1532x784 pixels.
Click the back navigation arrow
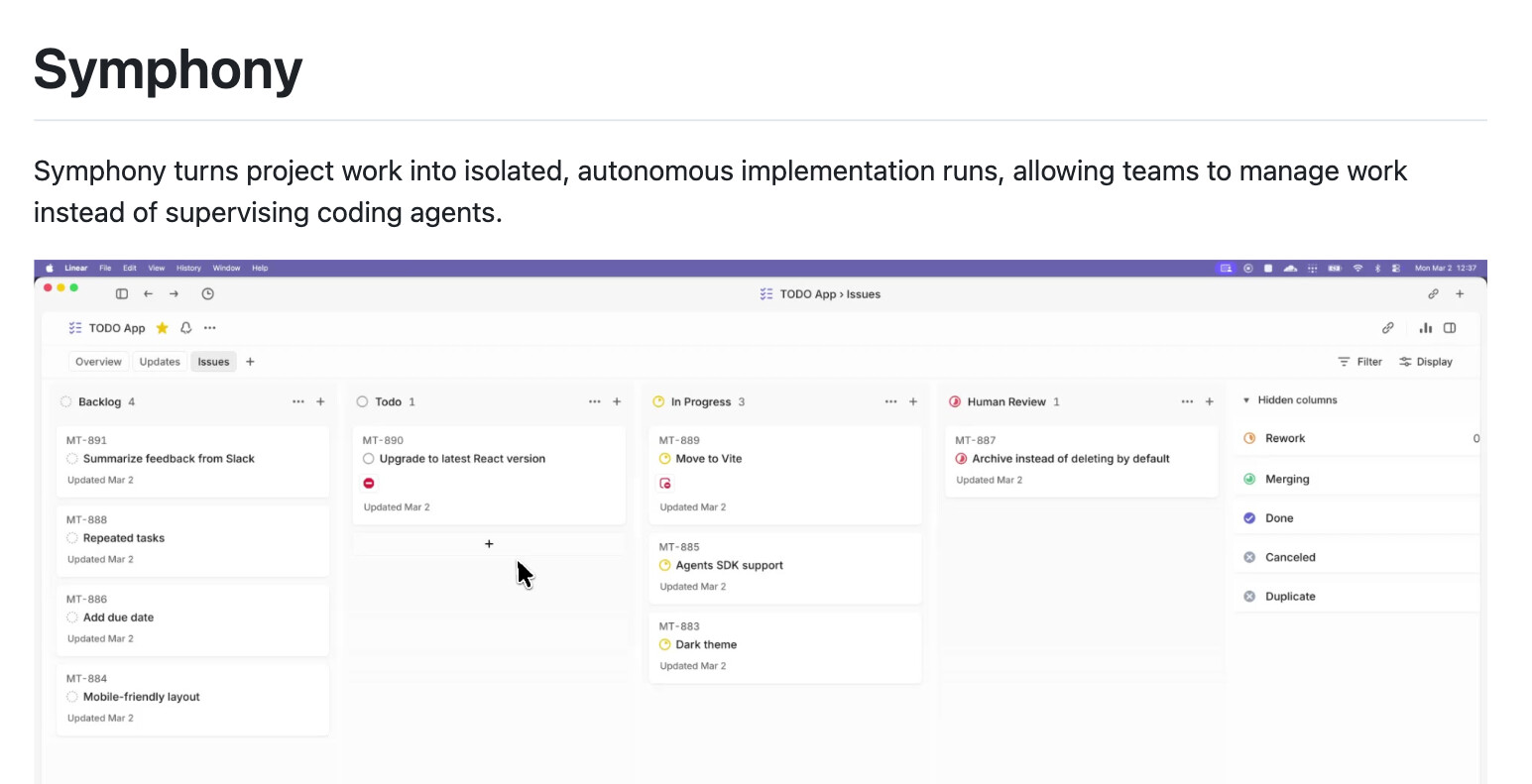click(149, 294)
